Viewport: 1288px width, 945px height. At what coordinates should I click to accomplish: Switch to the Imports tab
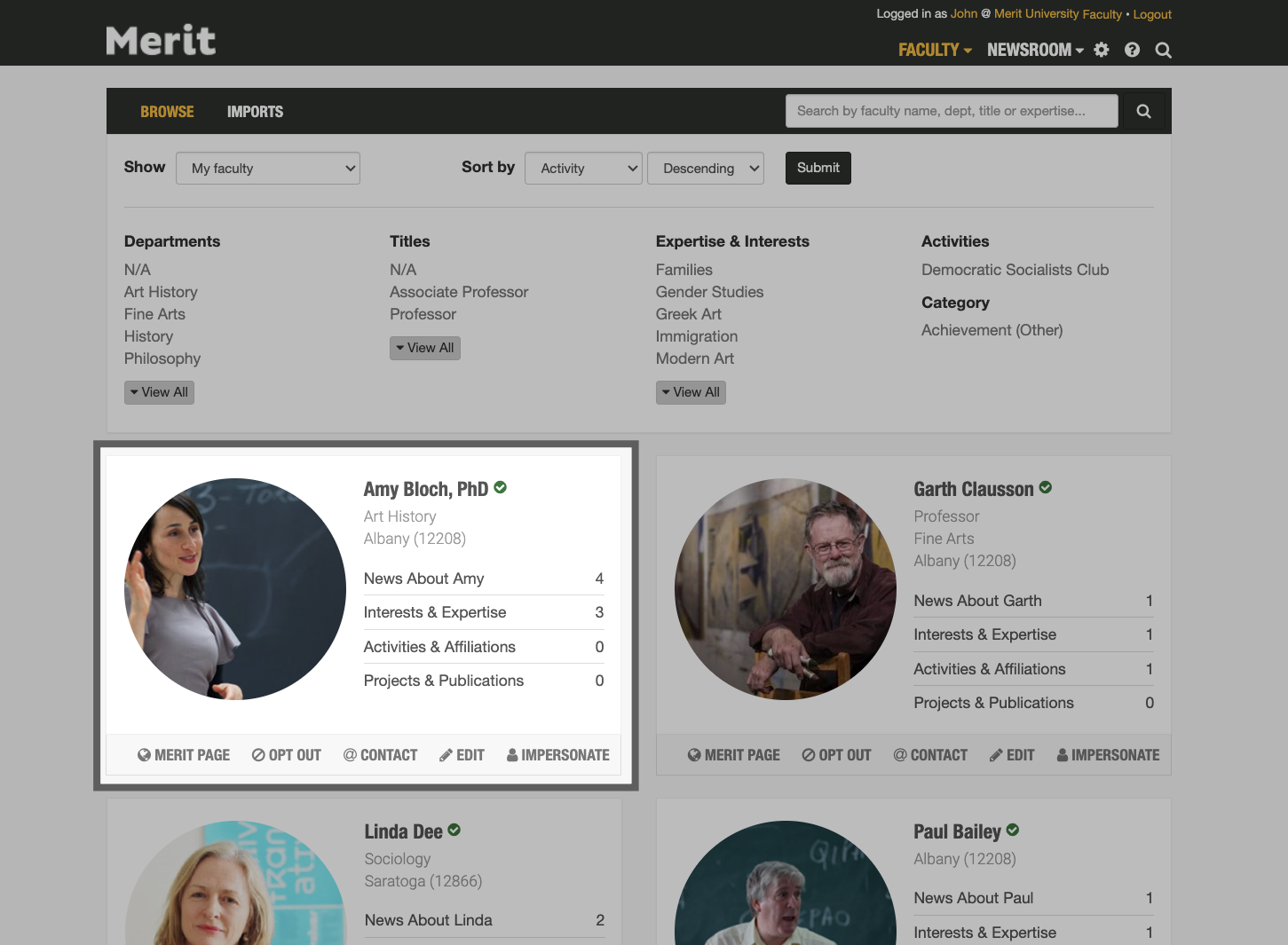point(255,112)
